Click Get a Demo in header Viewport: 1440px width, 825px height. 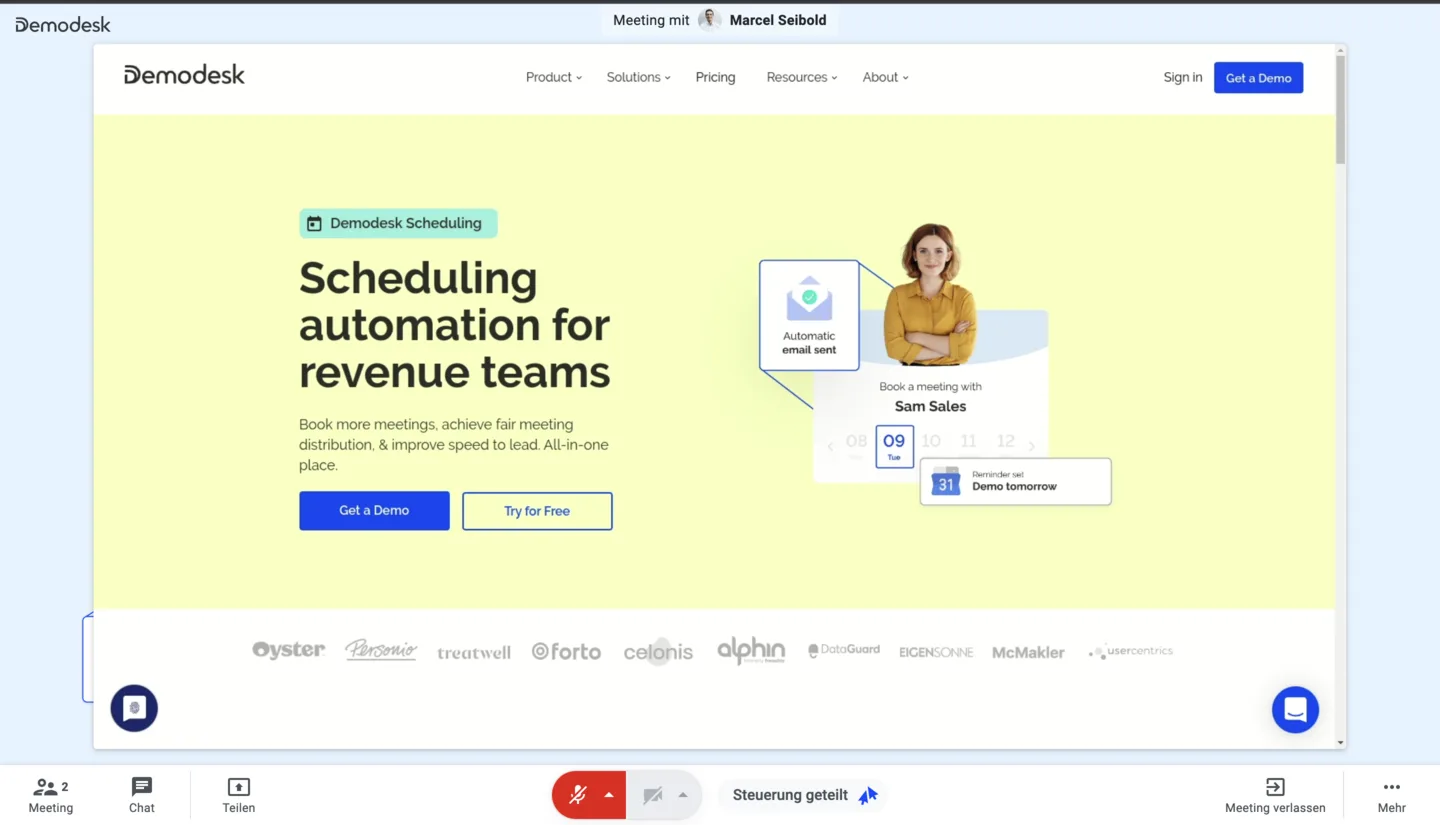pos(1258,78)
